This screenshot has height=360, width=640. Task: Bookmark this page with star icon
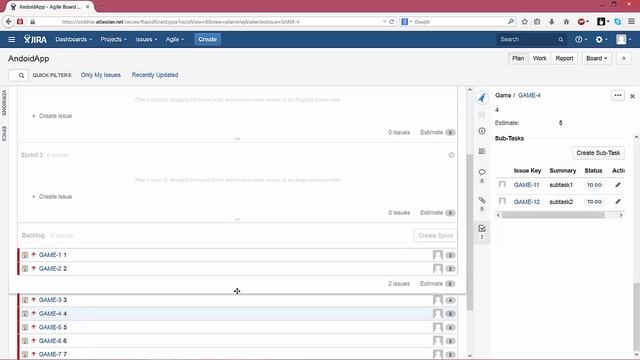(x=524, y=22)
